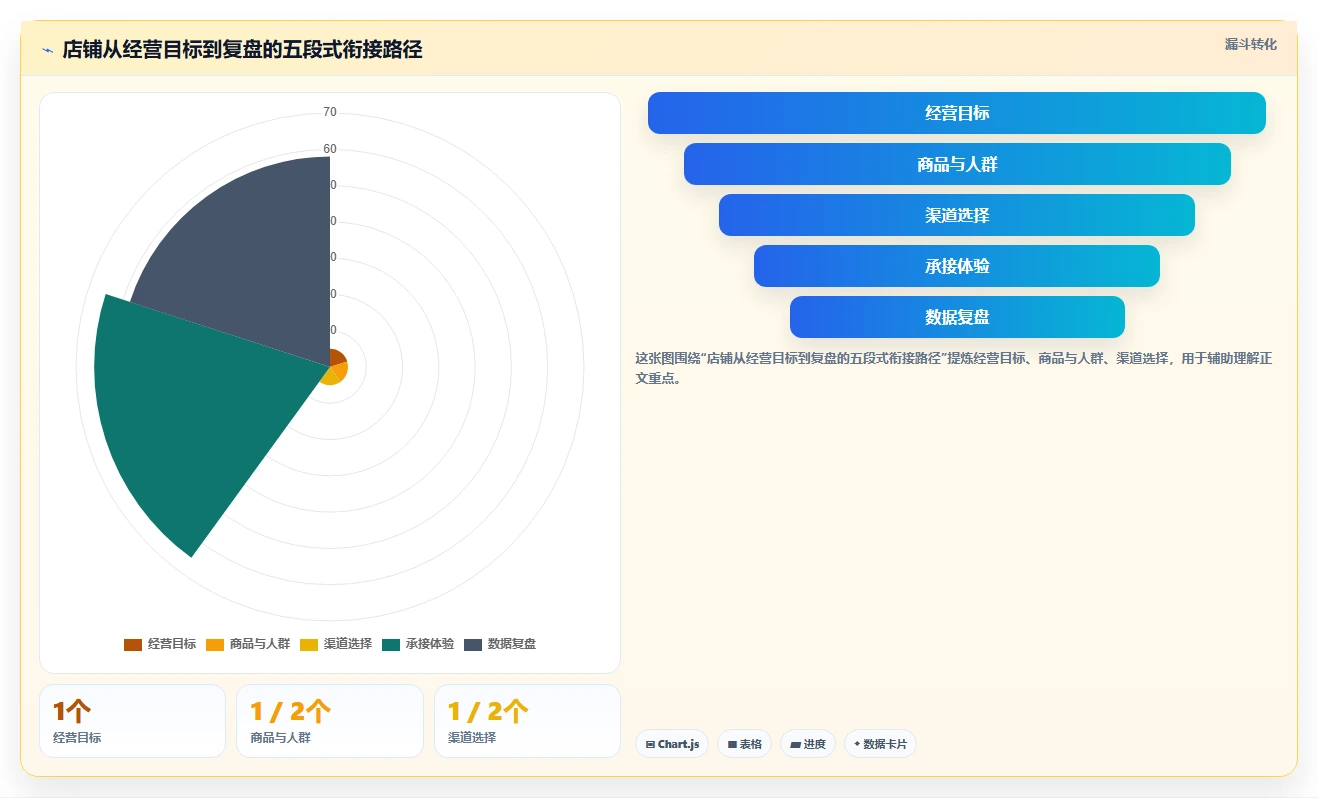Click axis label 60 on the chart
1318x798 pixels.
click(x=330, y=149)
